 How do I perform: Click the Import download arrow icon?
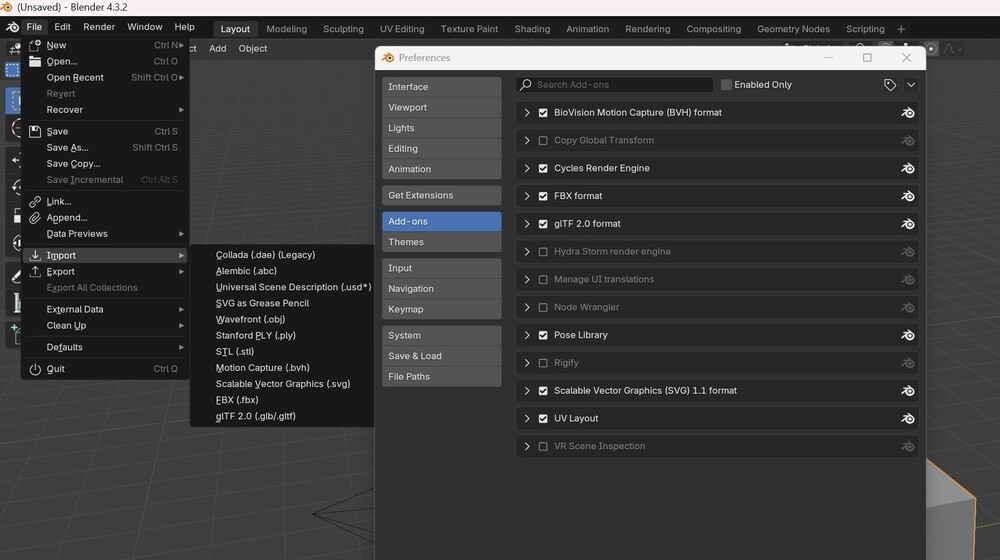[x=35, y=255]
